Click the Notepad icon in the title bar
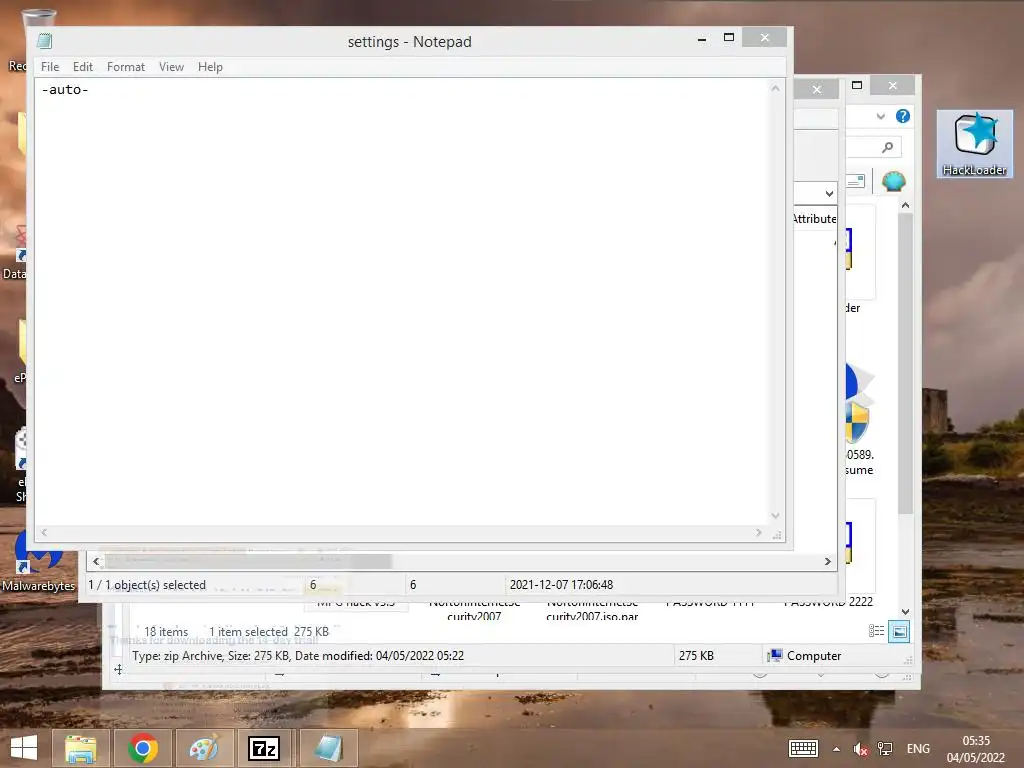Screen dimensions: 1024x768 coord(44,41)
